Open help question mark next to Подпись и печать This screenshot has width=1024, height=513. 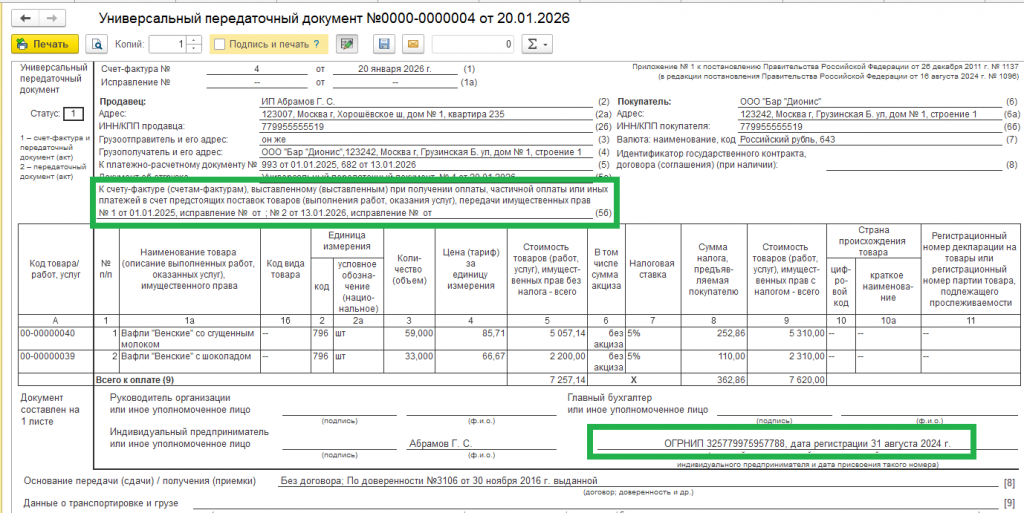(316, 44)
